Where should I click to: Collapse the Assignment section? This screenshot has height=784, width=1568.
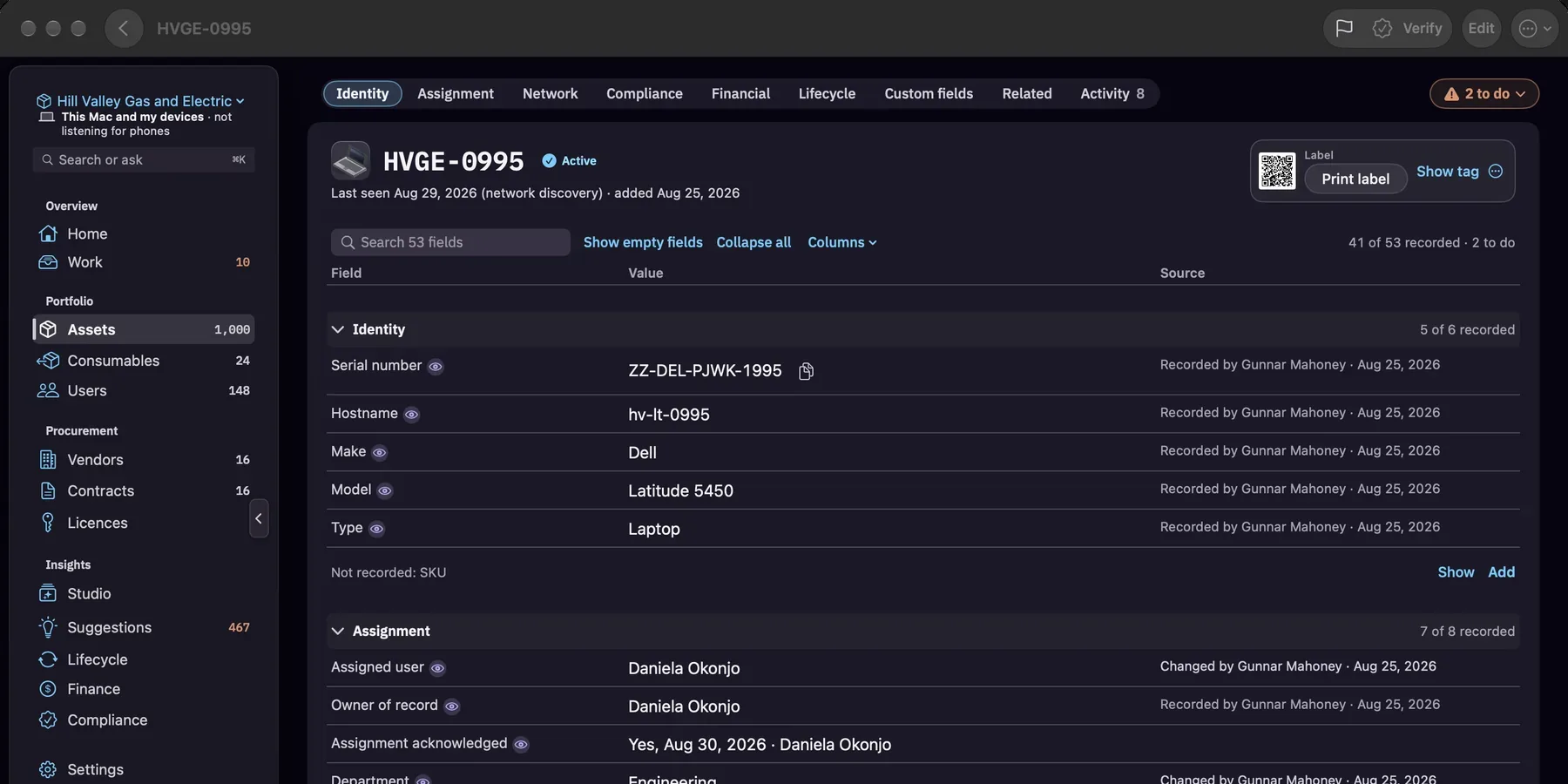point(338,631)
